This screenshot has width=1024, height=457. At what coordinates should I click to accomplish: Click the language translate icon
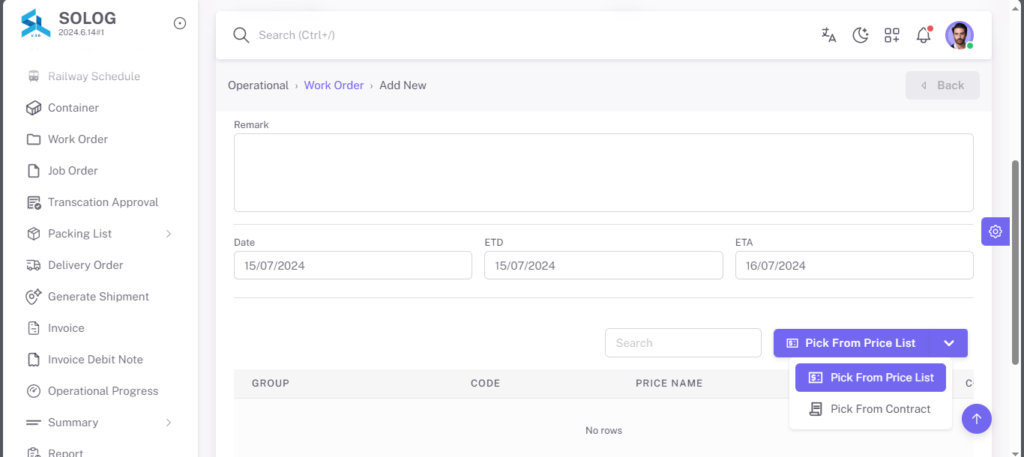(829, 35)
